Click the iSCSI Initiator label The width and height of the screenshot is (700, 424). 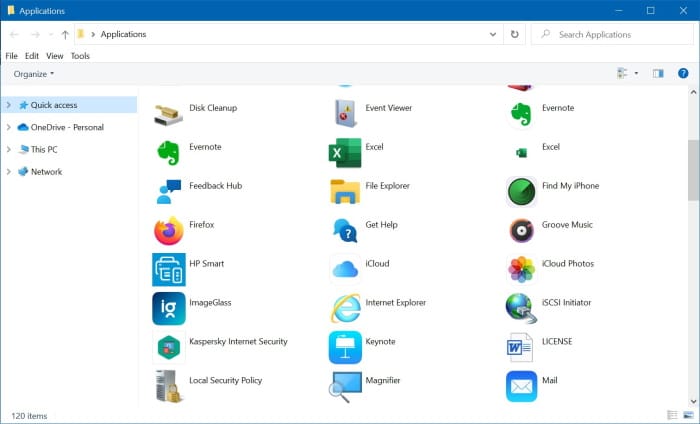[567, 303]
